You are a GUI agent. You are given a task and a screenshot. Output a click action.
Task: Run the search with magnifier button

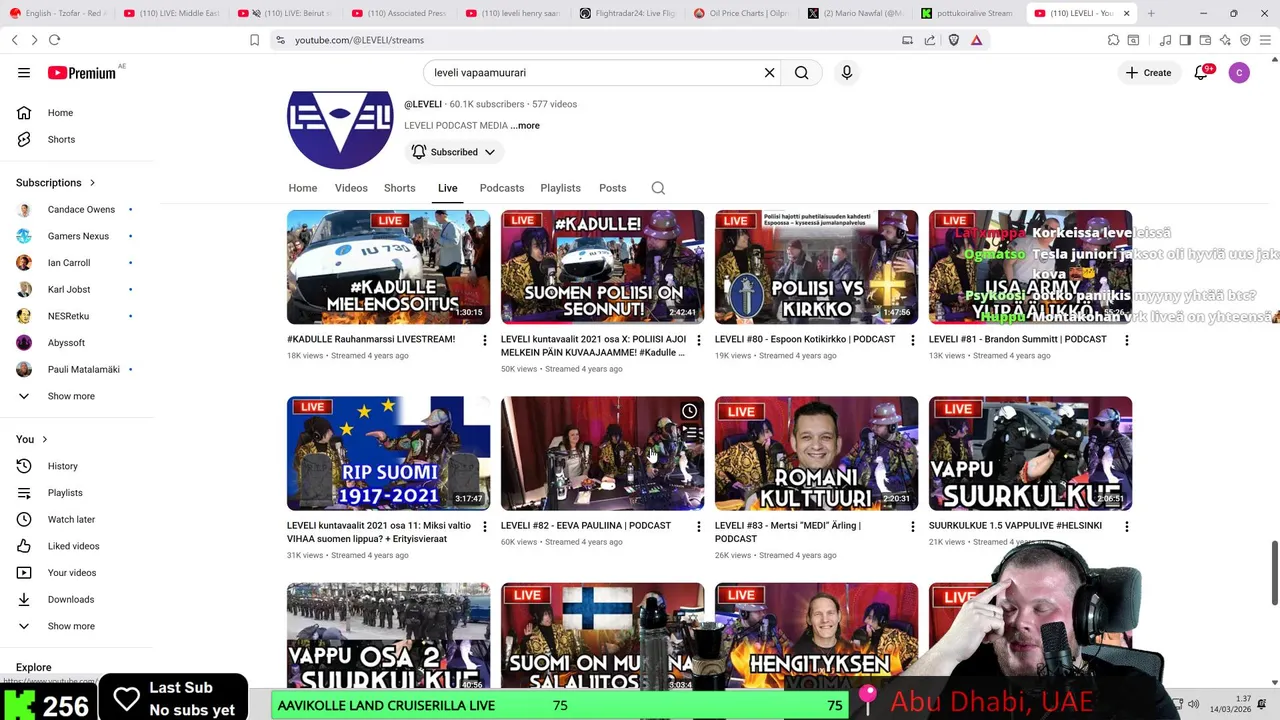tap(802, 73)
